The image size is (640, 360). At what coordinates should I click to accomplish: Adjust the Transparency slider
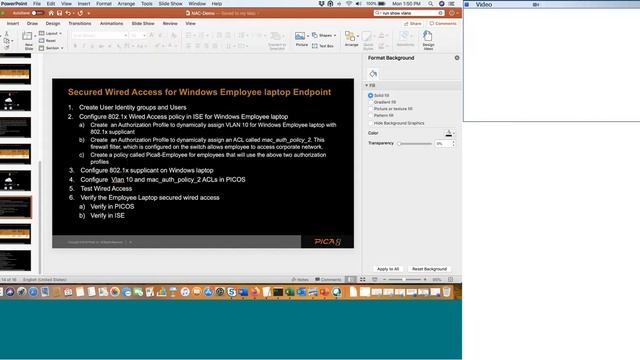pyautogui.click(x=415, y=144)
